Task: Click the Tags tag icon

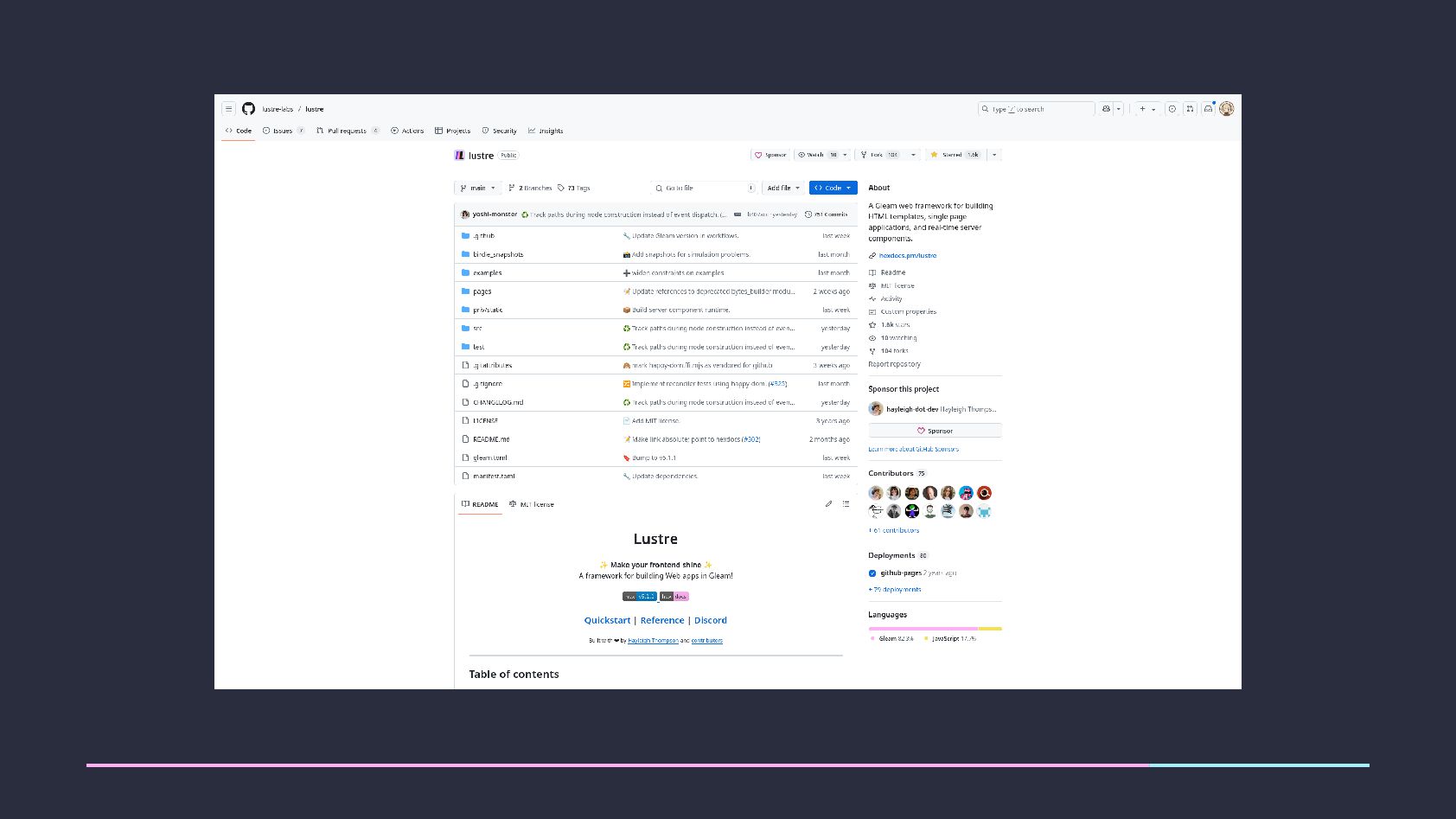Action: 561,188
